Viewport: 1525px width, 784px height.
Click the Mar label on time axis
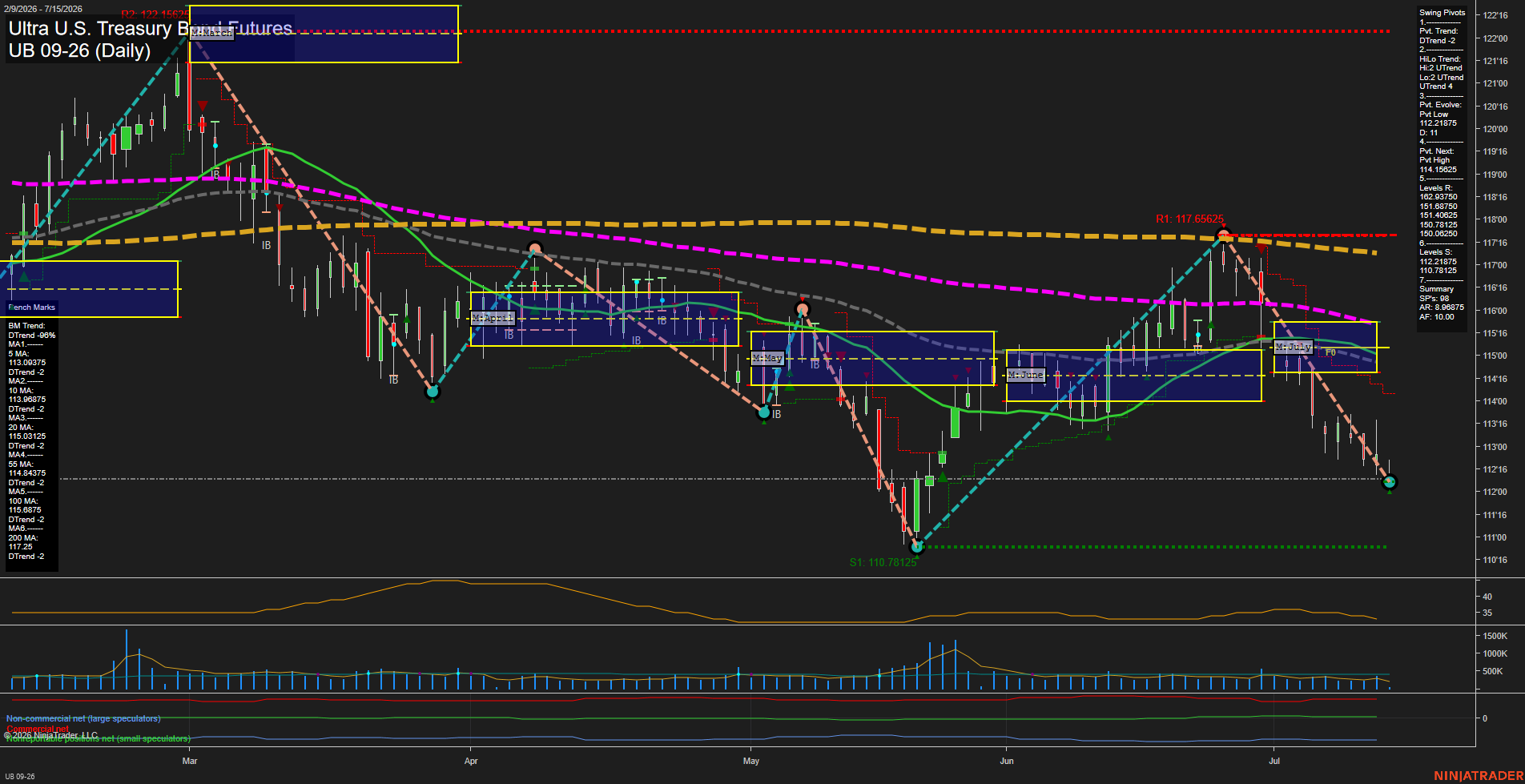[190, 761]
